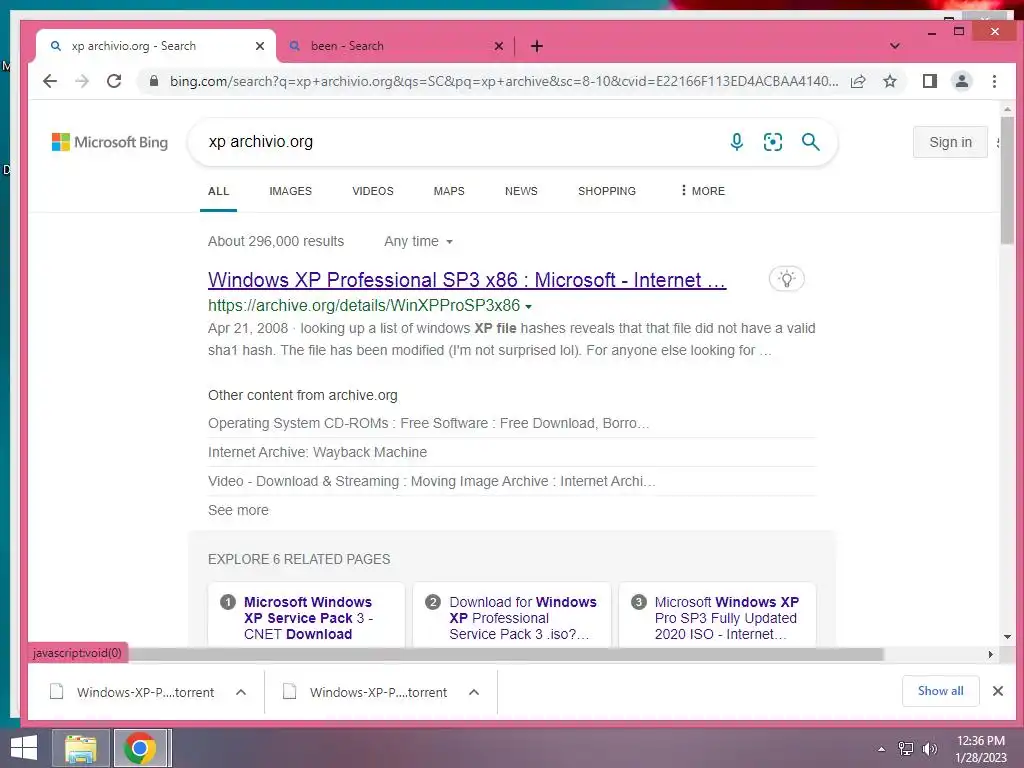Click the Chrome taskbar icon

pos(140,748)
